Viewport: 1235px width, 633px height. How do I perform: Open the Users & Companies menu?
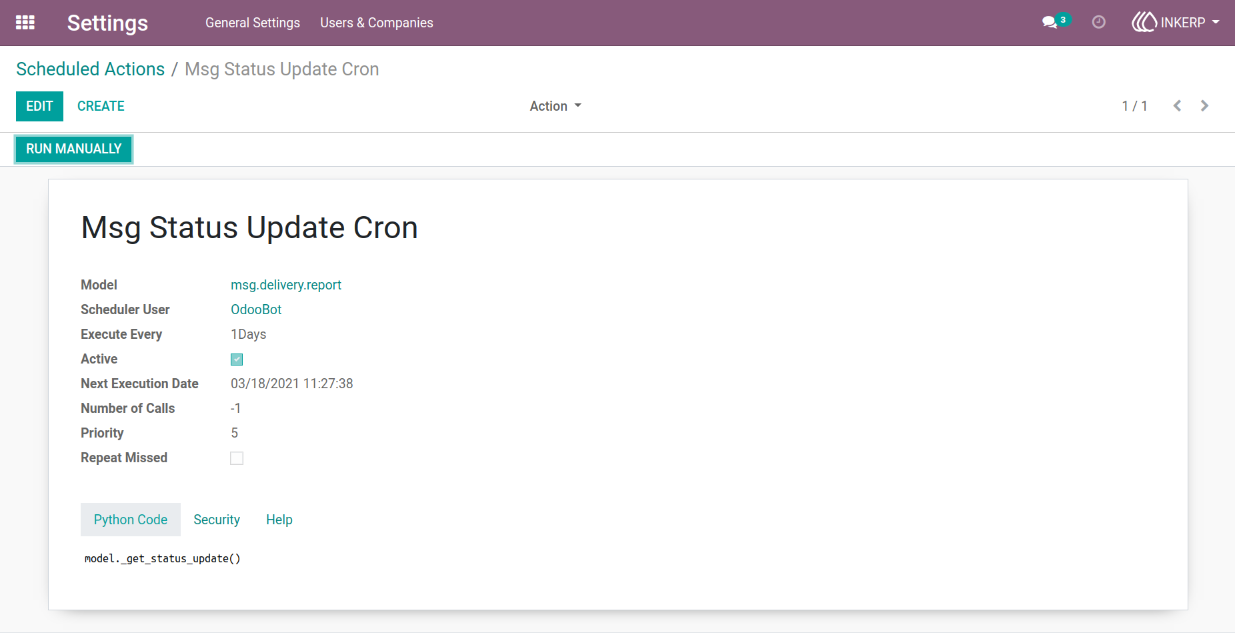point(377,22)
